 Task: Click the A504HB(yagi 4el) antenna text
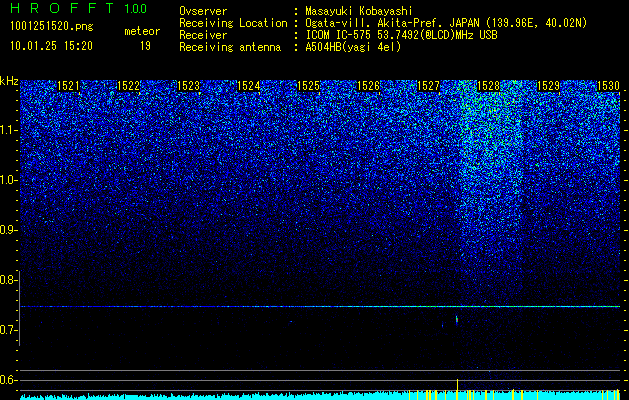(x=353, y=47)
